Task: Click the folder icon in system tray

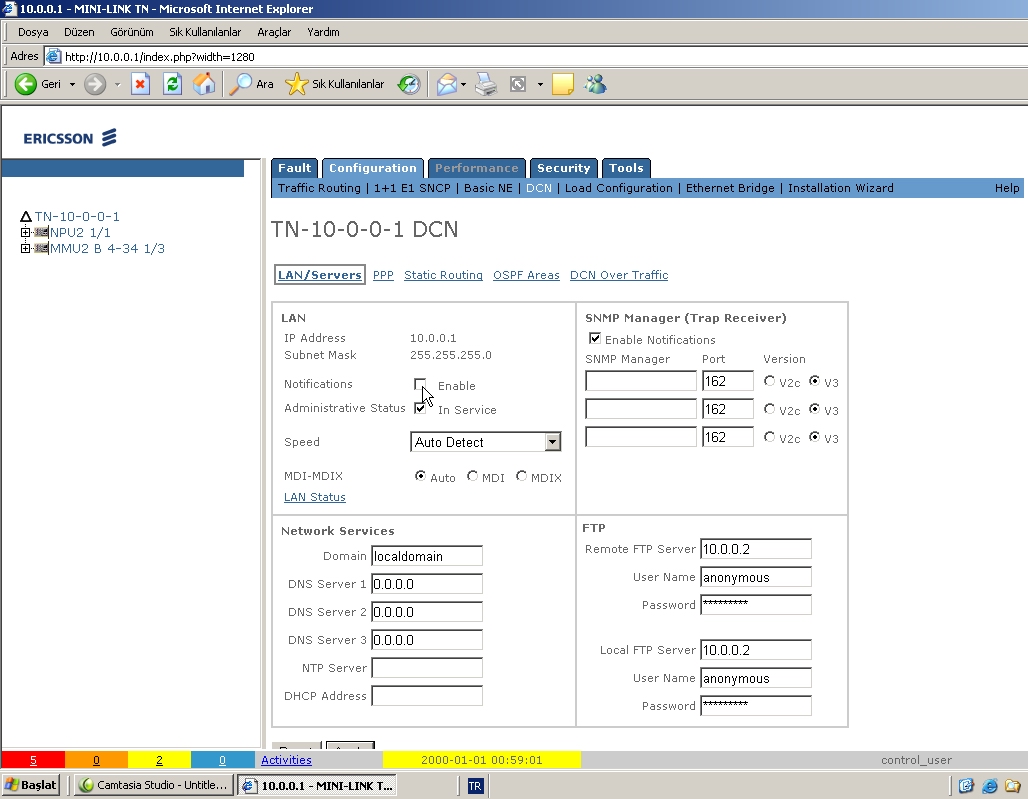Action: coord(1013,785)
